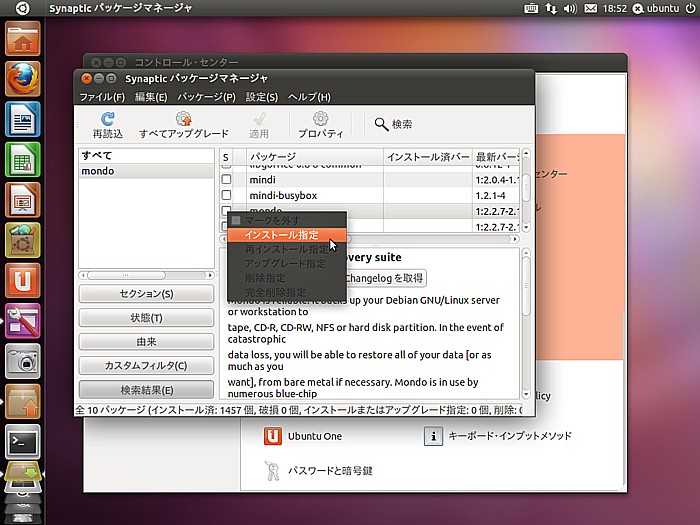The image size is (700, 525).
Task: Click Search Results (検索結果) button
Action: (146, 390)
